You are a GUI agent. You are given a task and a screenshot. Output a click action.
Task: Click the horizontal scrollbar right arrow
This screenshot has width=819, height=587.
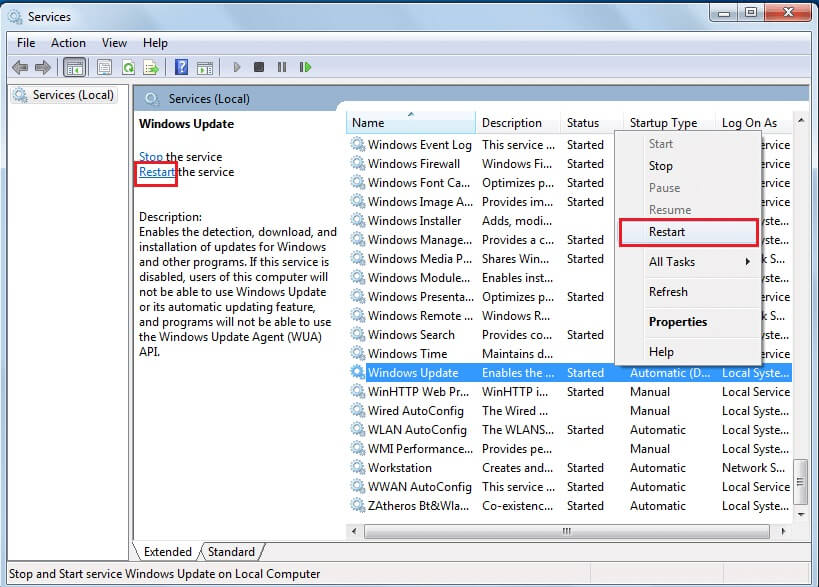click(783, 531)
